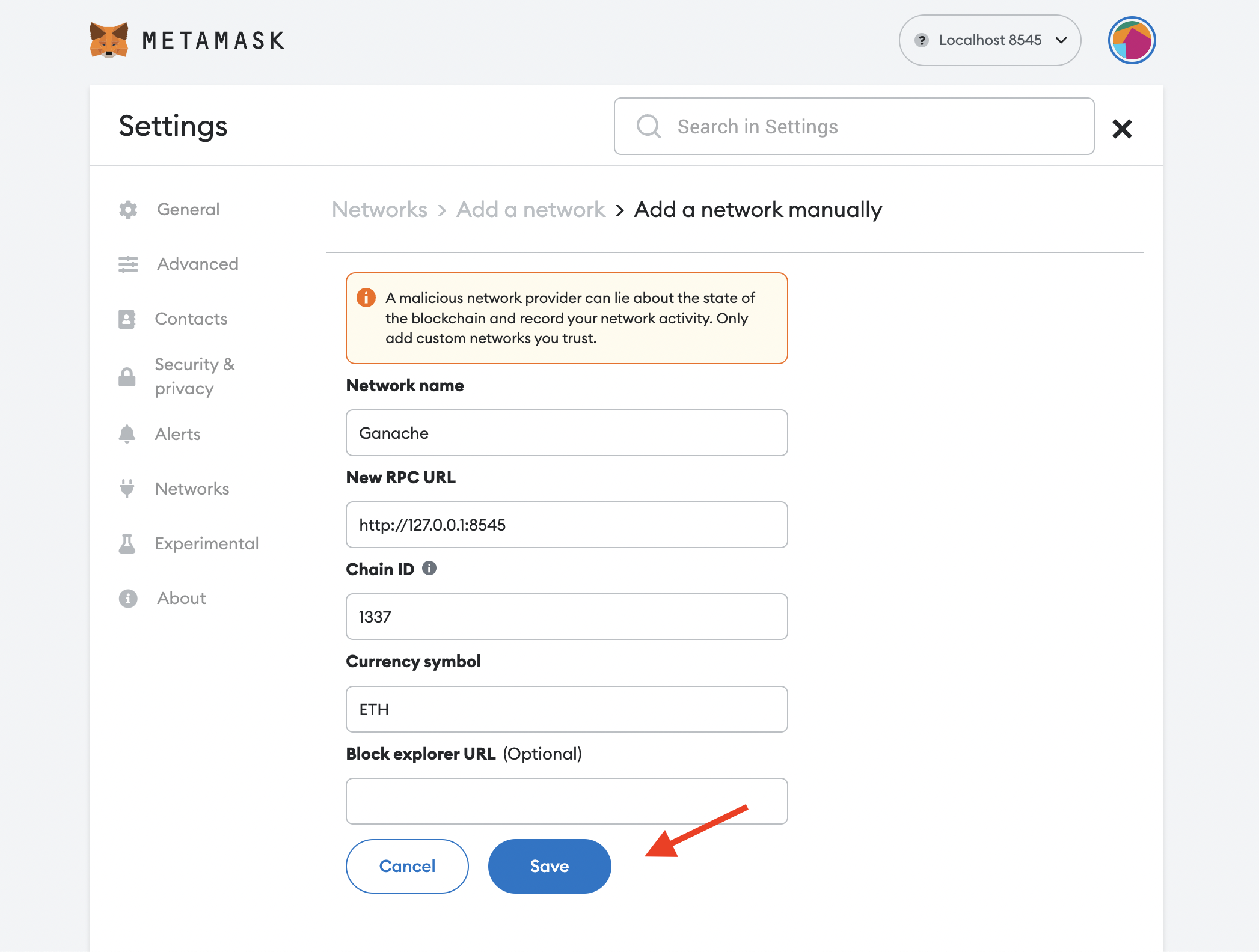Screen dimensions: 1259x952
Task: Select the New RPC URL input field
Action: pyautogui.click(x=567, y=524)
